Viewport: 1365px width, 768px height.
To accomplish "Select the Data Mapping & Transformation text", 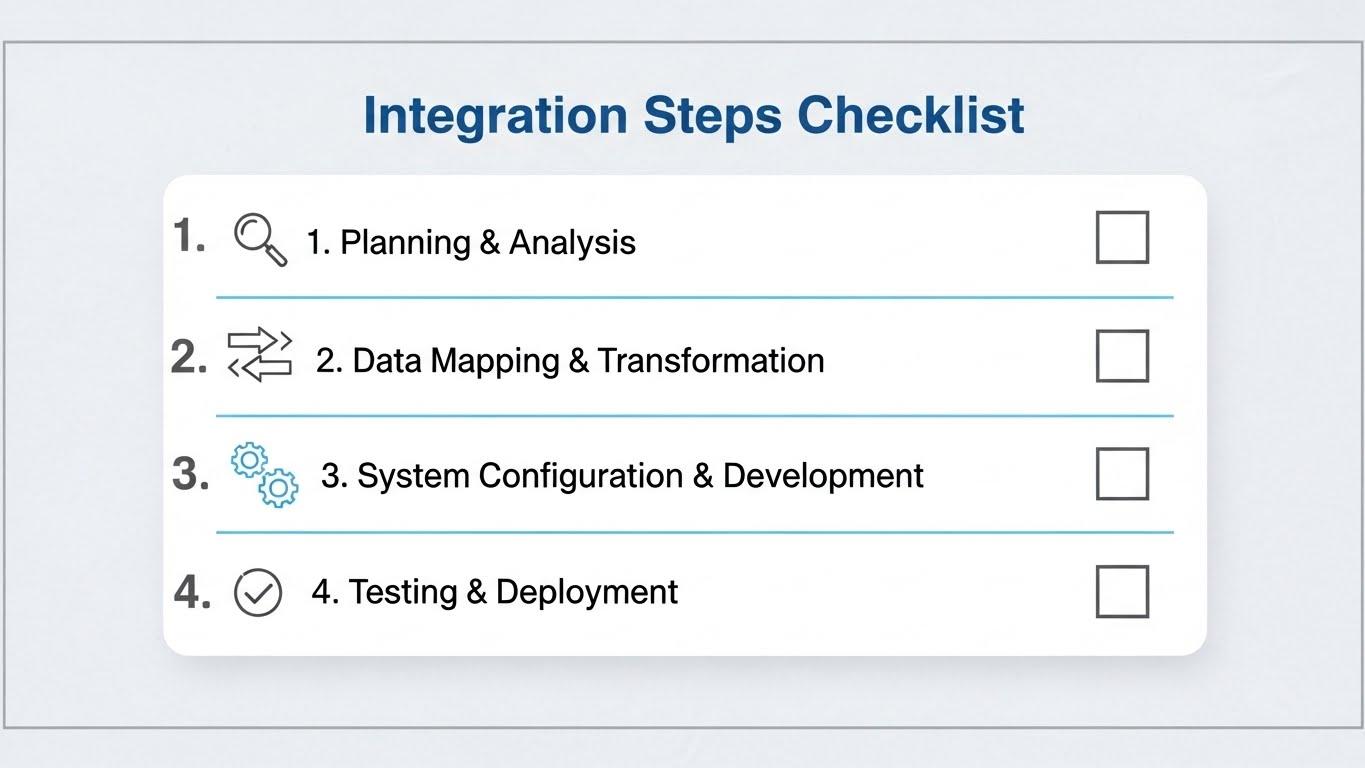I will pyautogui.click(x=570, y=360).
